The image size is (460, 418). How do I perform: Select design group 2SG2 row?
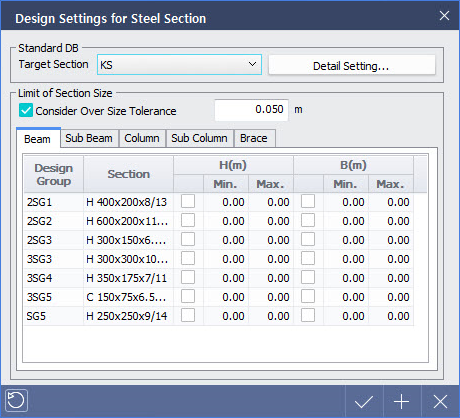click(54, 221)
